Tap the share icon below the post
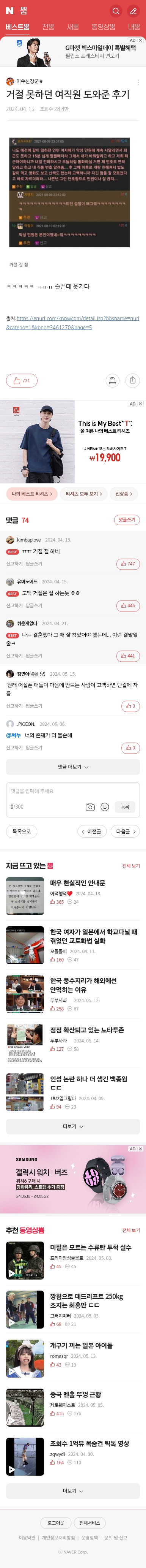 (x=133, y=380)
